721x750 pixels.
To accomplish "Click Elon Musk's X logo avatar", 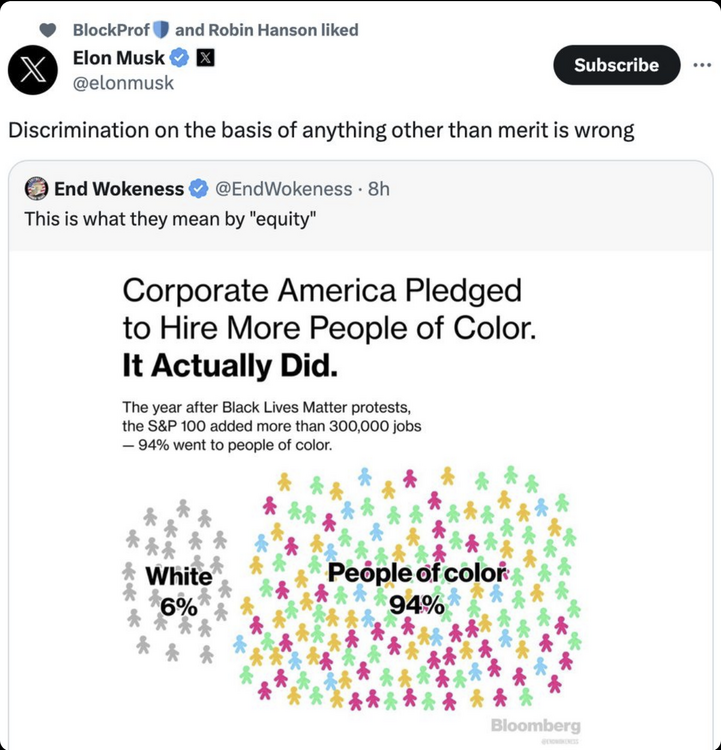I will tap(33, 69).
